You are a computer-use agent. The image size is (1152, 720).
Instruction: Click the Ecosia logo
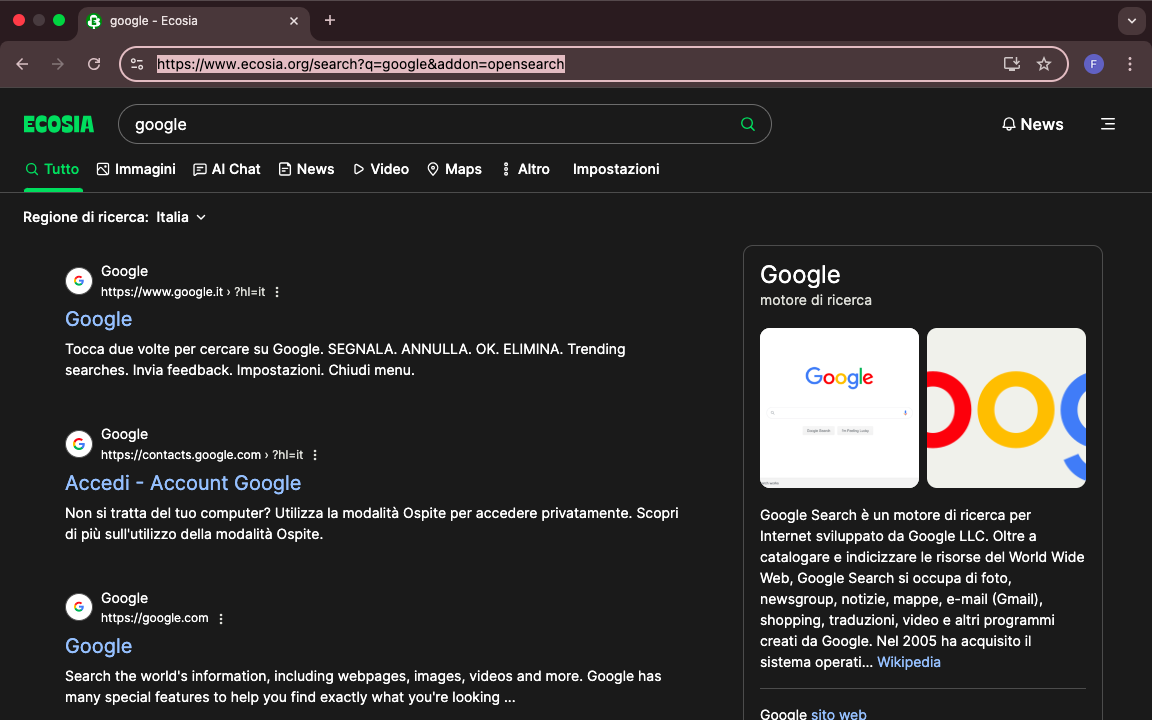58,124
